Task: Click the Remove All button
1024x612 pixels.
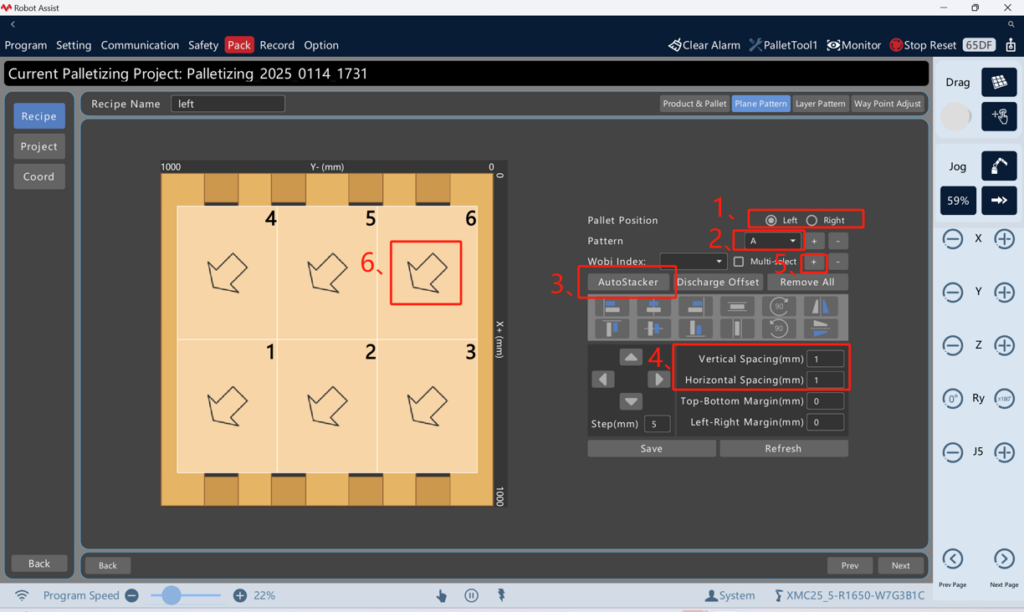Action: pyautogui.click(x=807, y=282)
